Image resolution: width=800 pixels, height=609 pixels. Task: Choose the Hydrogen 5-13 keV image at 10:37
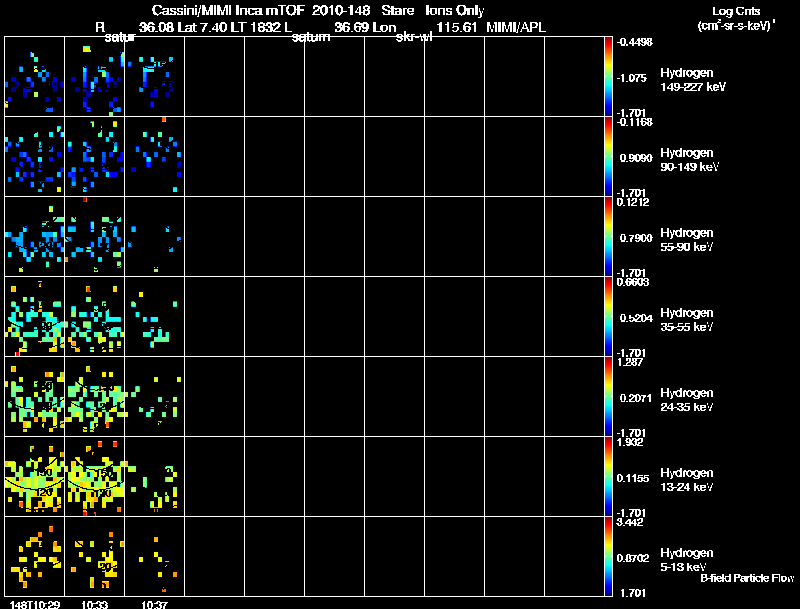155,556
